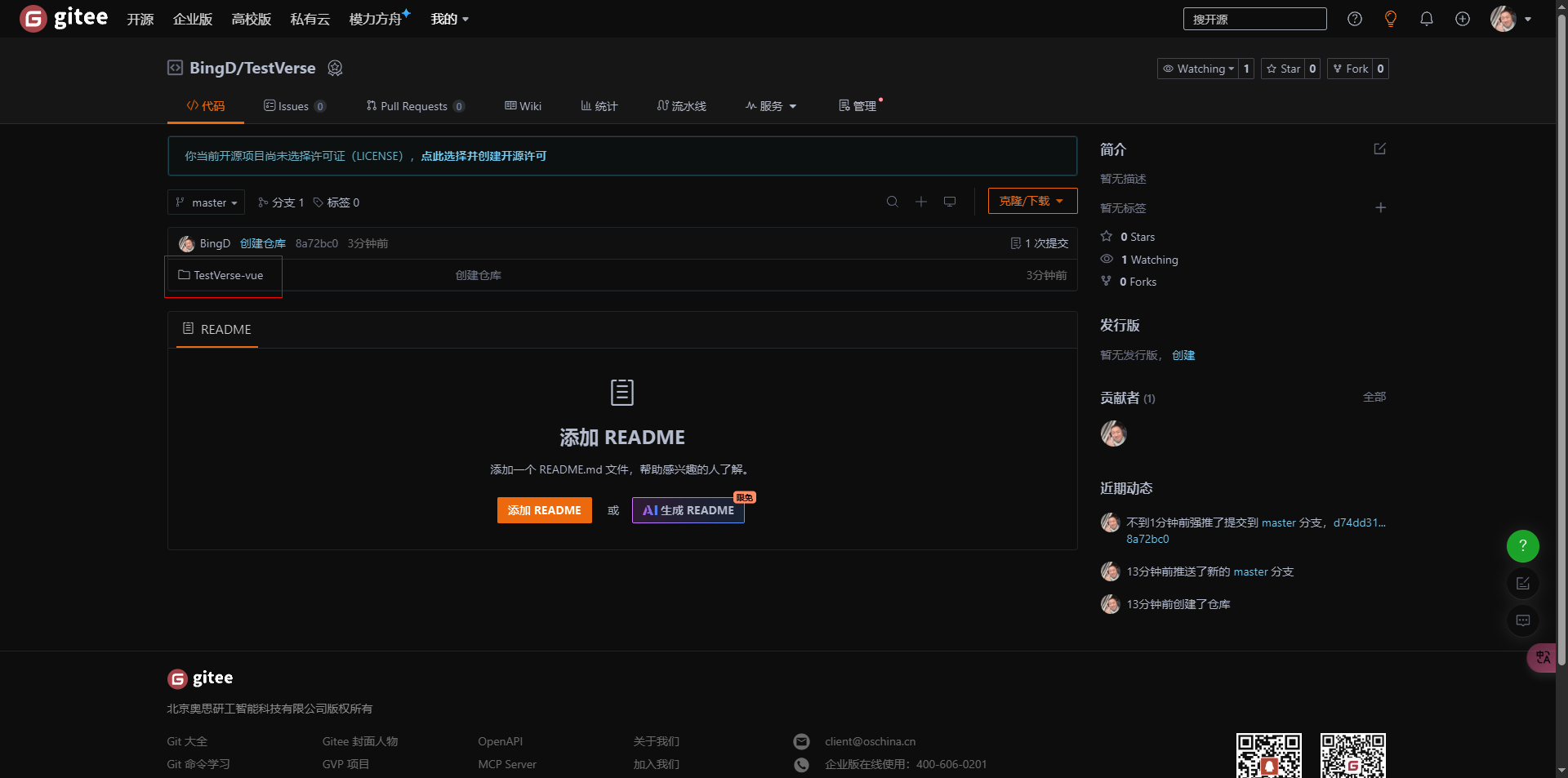The height and width of the screenshot is (778, 1568).
Task: Open the Watching dropdown
Action: (1198, 69)
